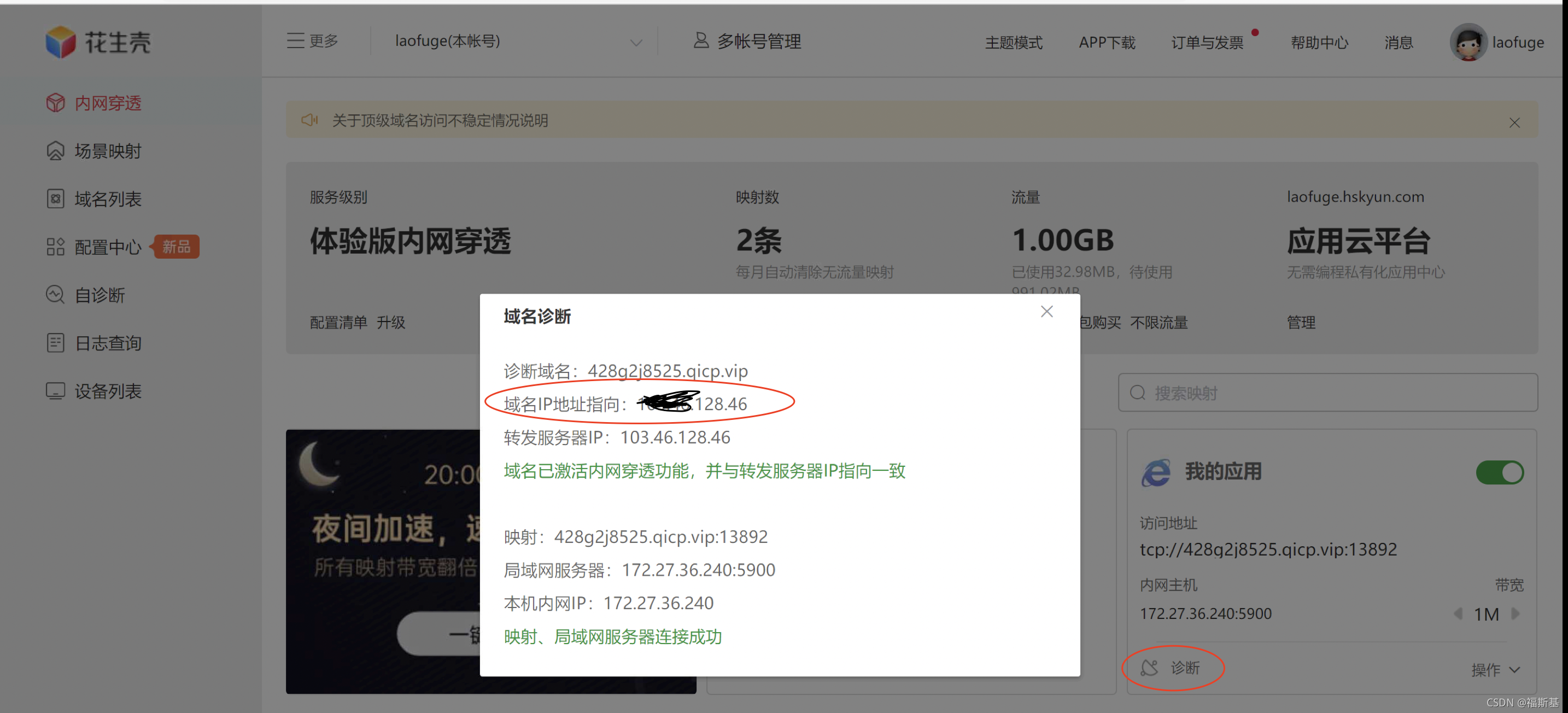
Task: Click 升级 link
Action: pyautogui.click(x=391, y=322)
